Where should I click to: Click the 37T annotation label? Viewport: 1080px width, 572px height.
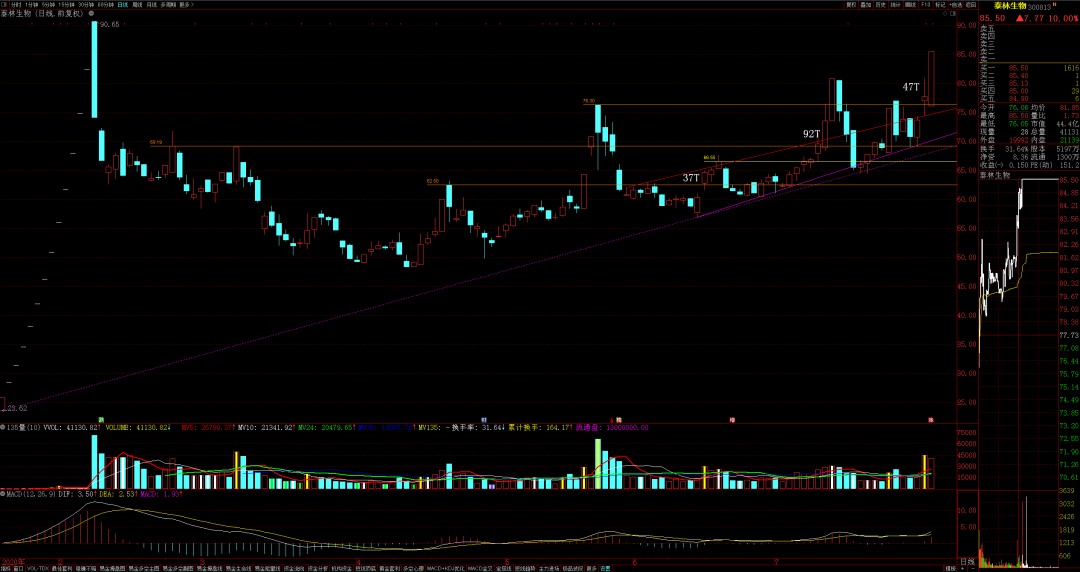[x=691, y=178]
